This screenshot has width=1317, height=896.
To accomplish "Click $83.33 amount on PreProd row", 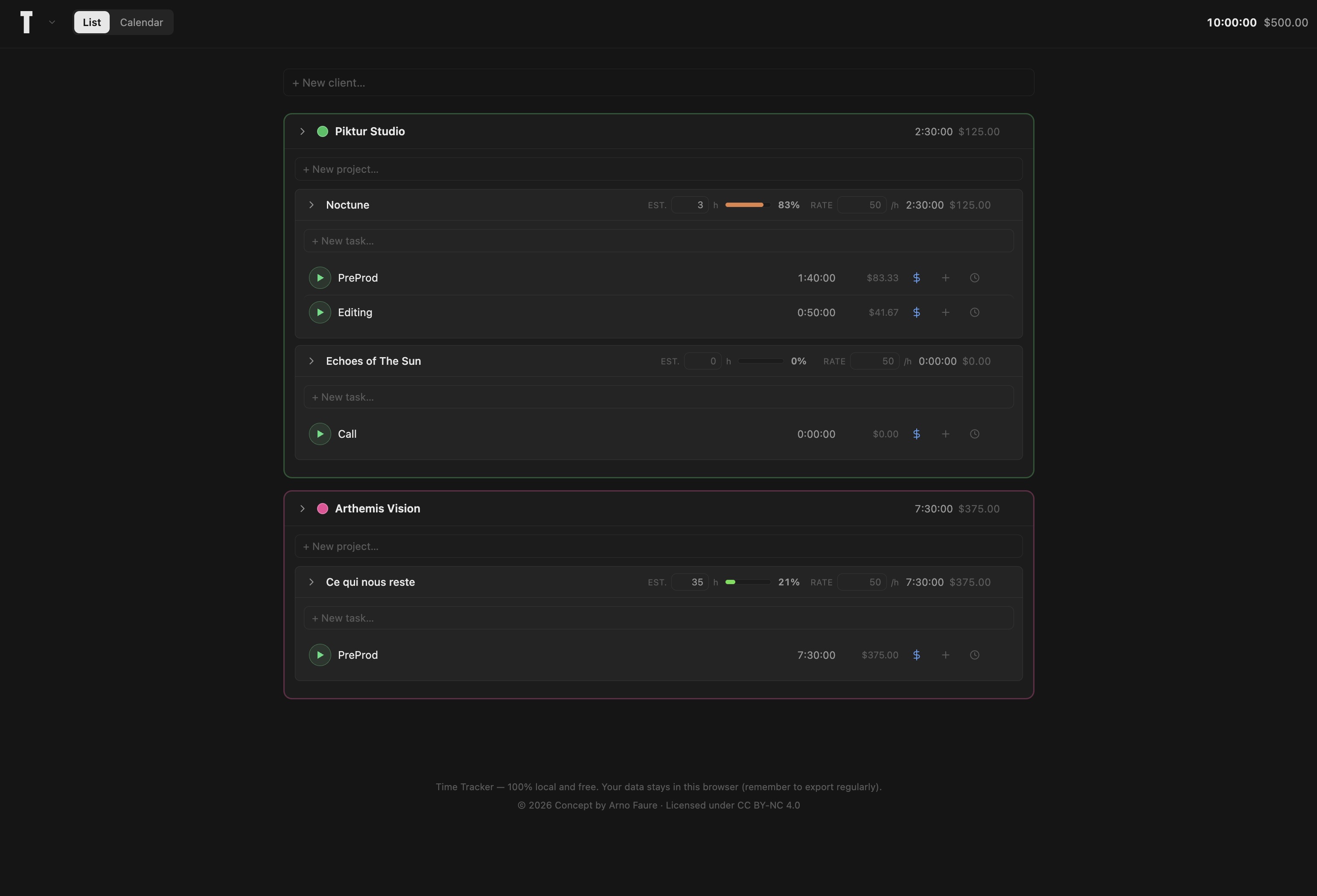I will tap(883, 278).
